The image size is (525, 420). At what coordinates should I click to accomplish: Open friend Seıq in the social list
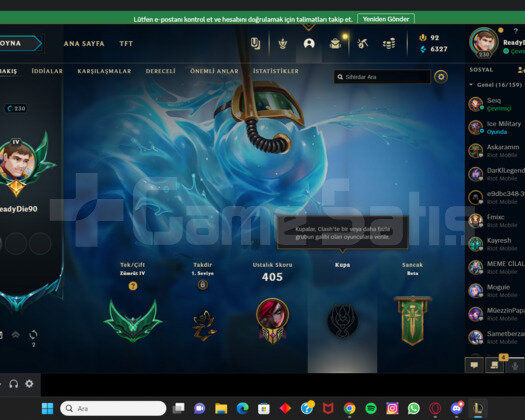click(x=496, y=104)
